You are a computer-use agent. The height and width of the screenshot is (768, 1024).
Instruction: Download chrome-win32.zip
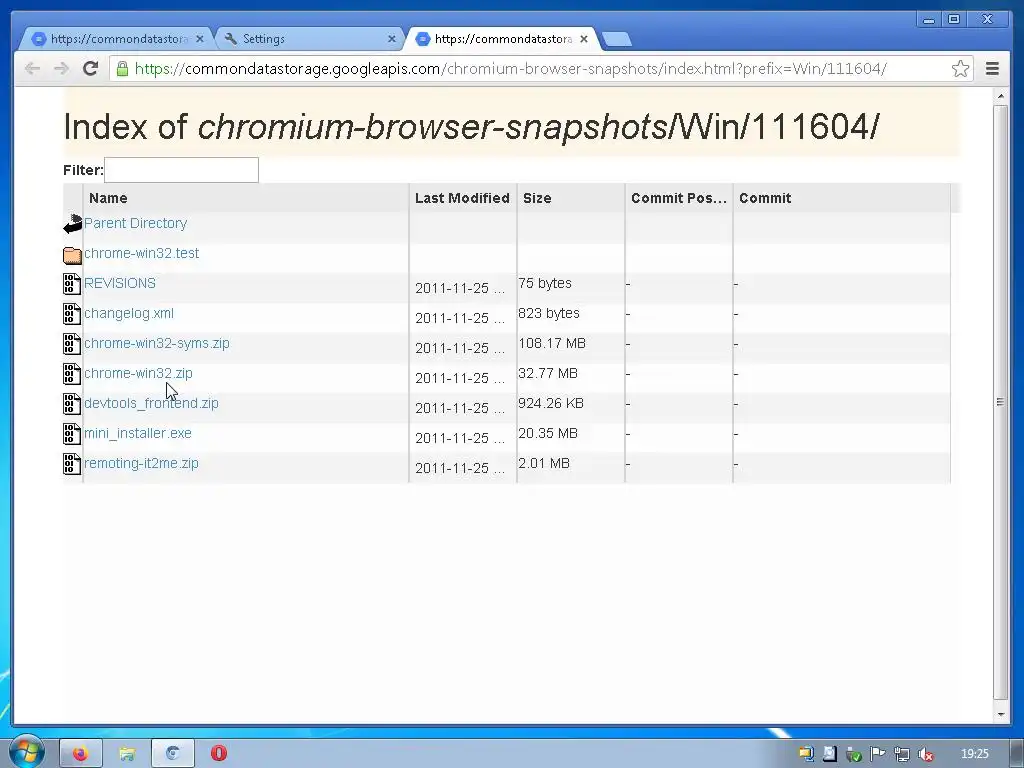coord(138,374)
